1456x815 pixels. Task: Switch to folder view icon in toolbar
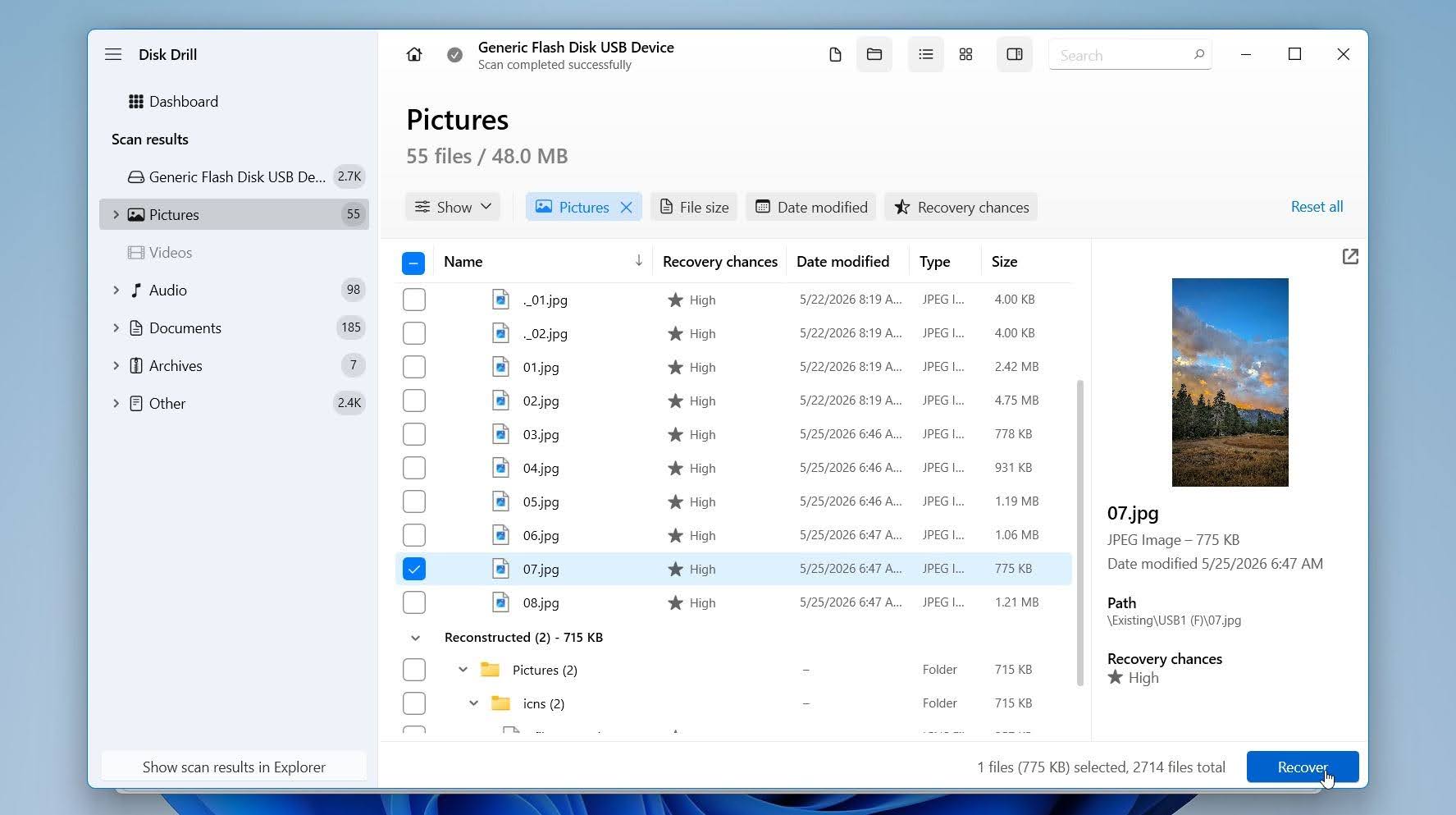coord(874,54)
